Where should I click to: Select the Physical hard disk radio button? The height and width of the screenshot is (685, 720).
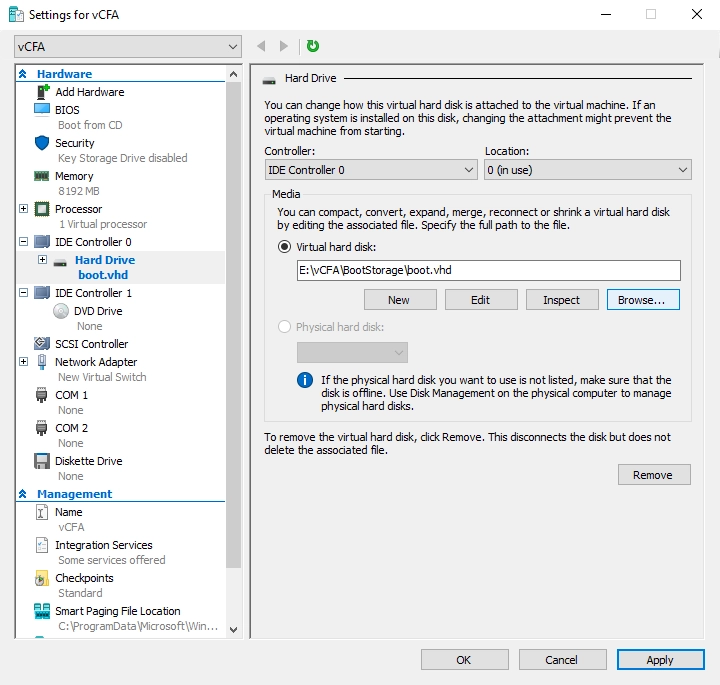pyautogui.click(x=285, y=327)
